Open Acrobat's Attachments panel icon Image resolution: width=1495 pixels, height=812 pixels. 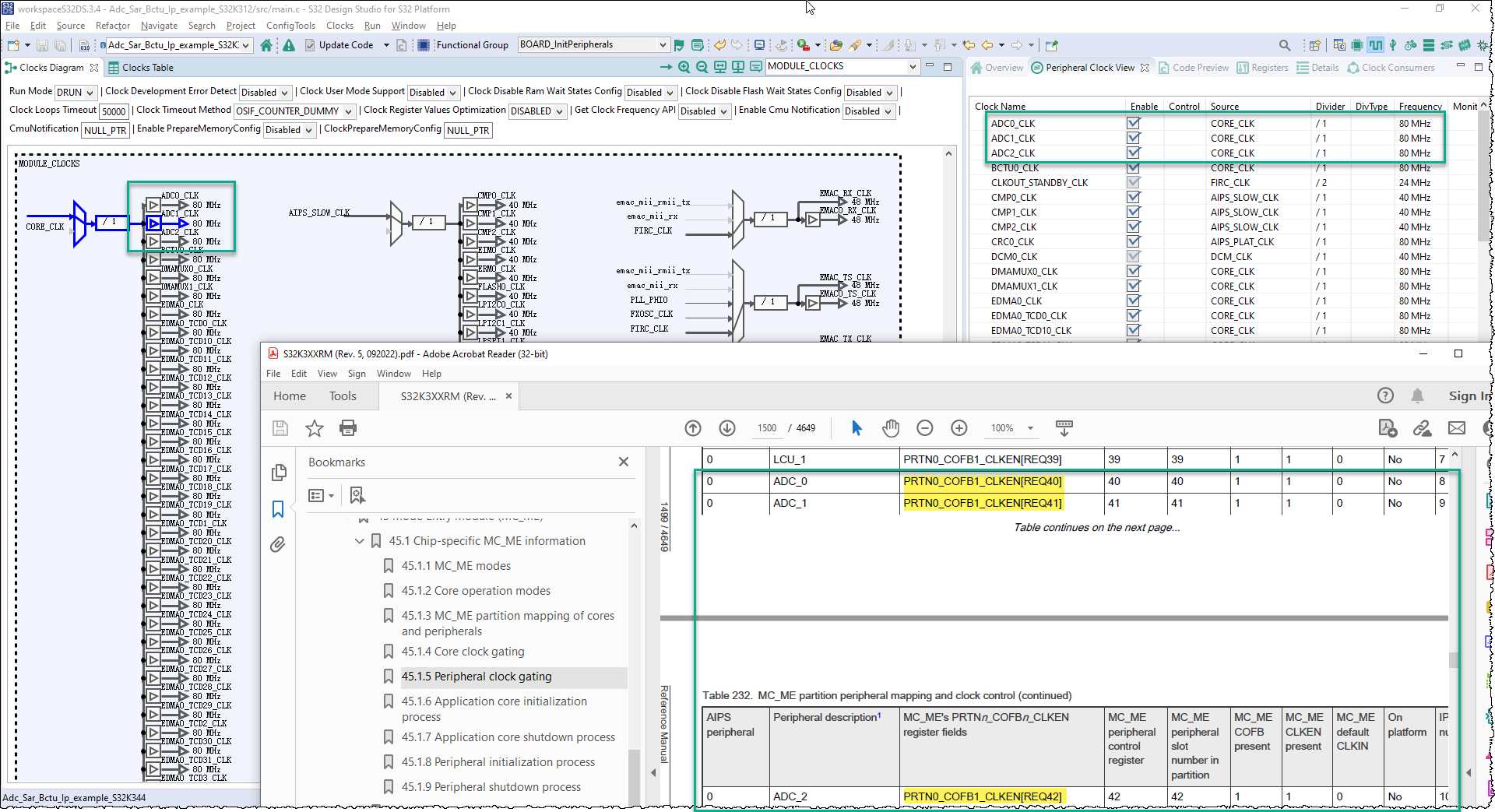(278, 544)
